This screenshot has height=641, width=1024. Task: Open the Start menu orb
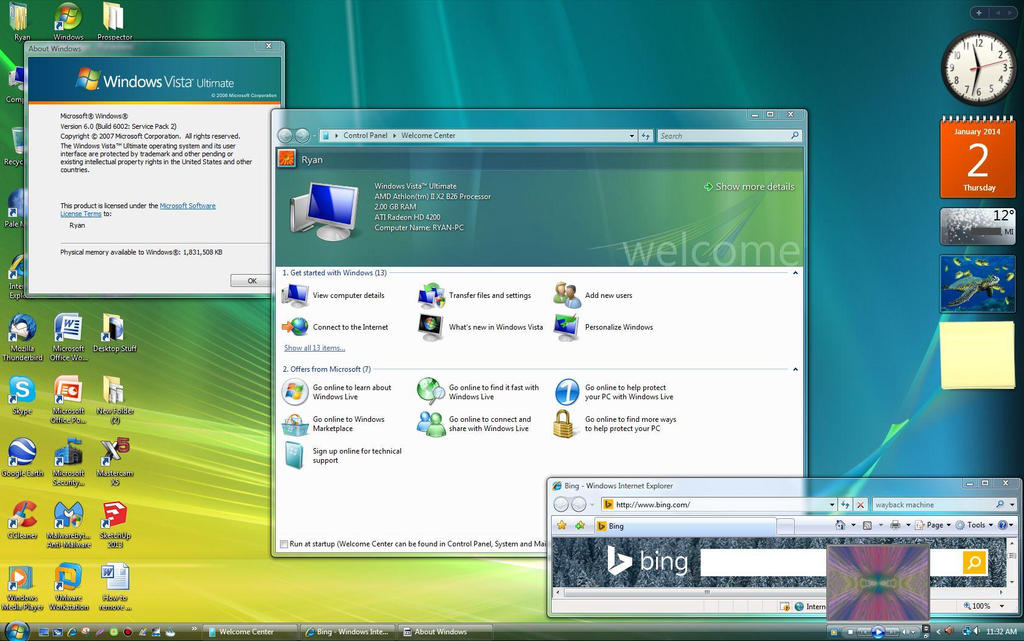coord(17,631)
